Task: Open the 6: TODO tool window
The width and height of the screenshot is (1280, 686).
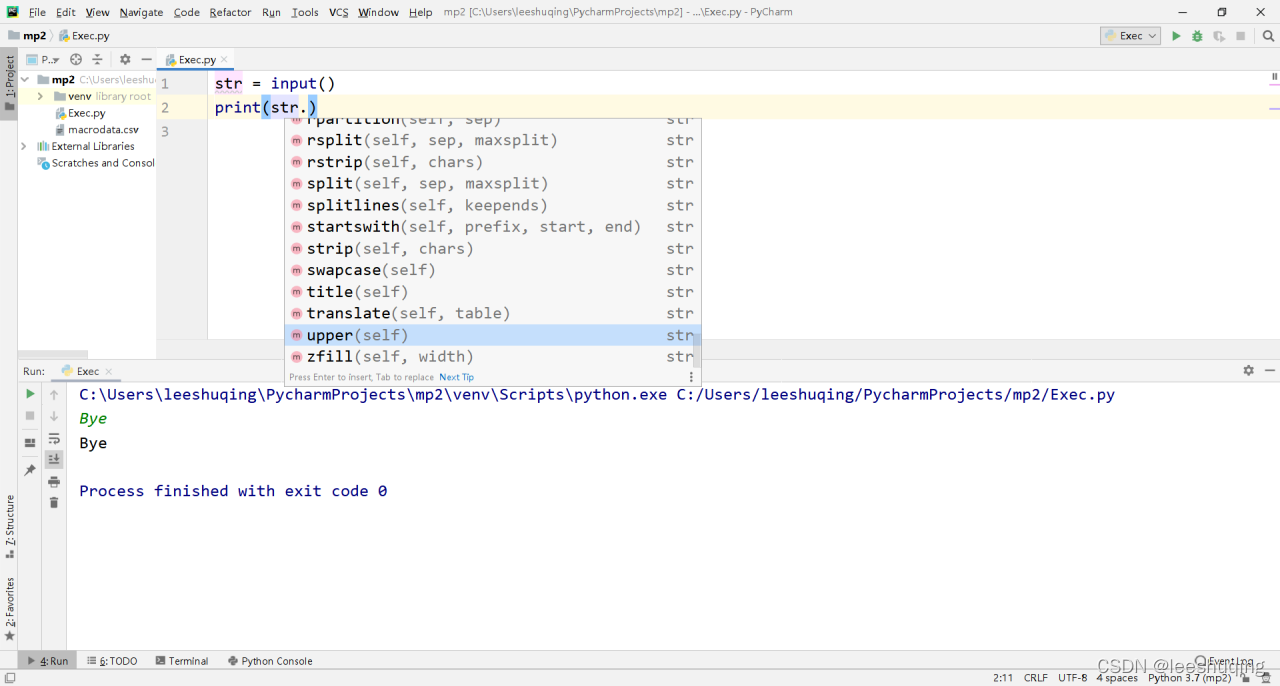Action: coord(112,661)
